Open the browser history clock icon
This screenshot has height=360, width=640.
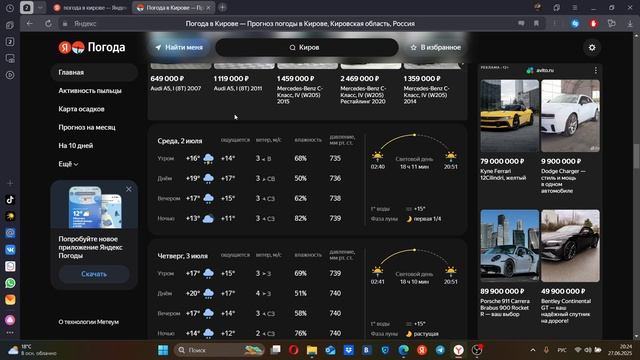point(10,8)
